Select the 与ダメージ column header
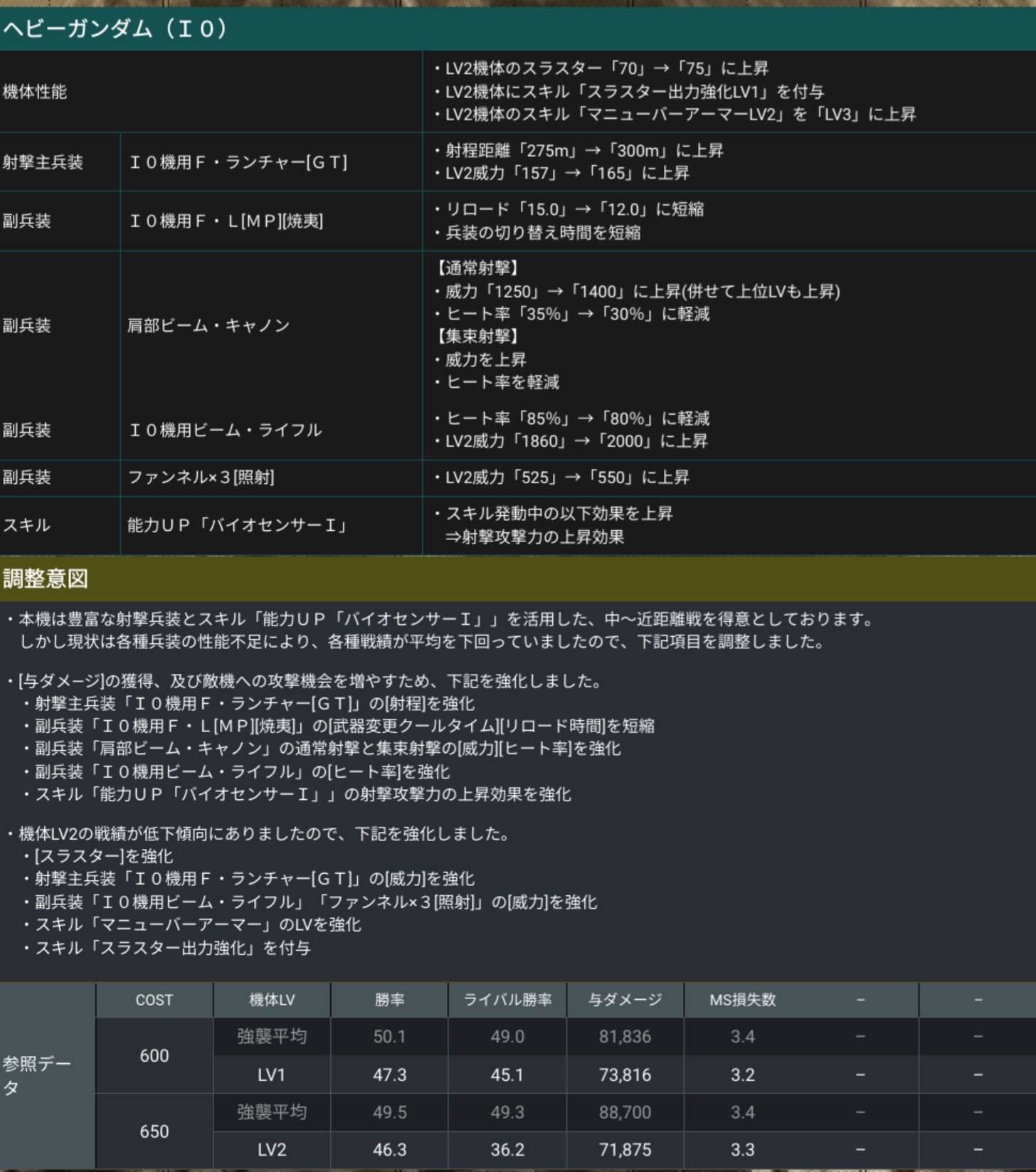 coord(625,1001)
